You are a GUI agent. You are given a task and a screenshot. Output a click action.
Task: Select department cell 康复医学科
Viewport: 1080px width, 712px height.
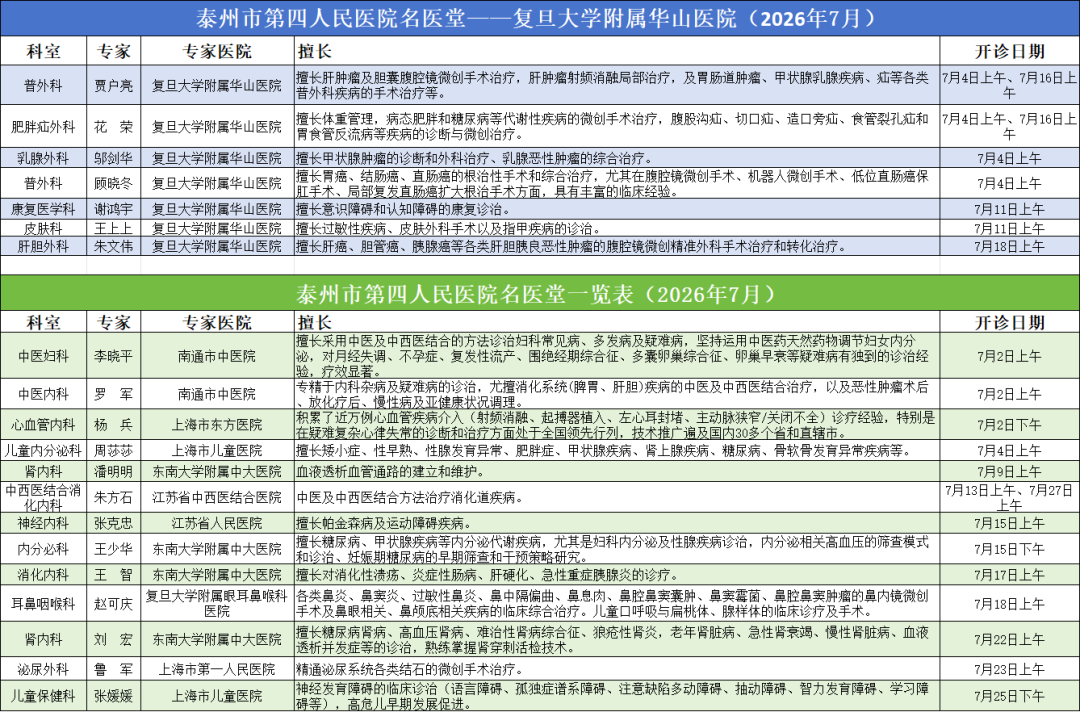43,209
